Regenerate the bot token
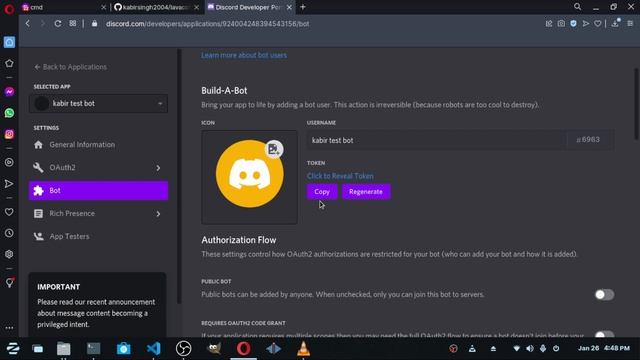 tap(366, 191)
